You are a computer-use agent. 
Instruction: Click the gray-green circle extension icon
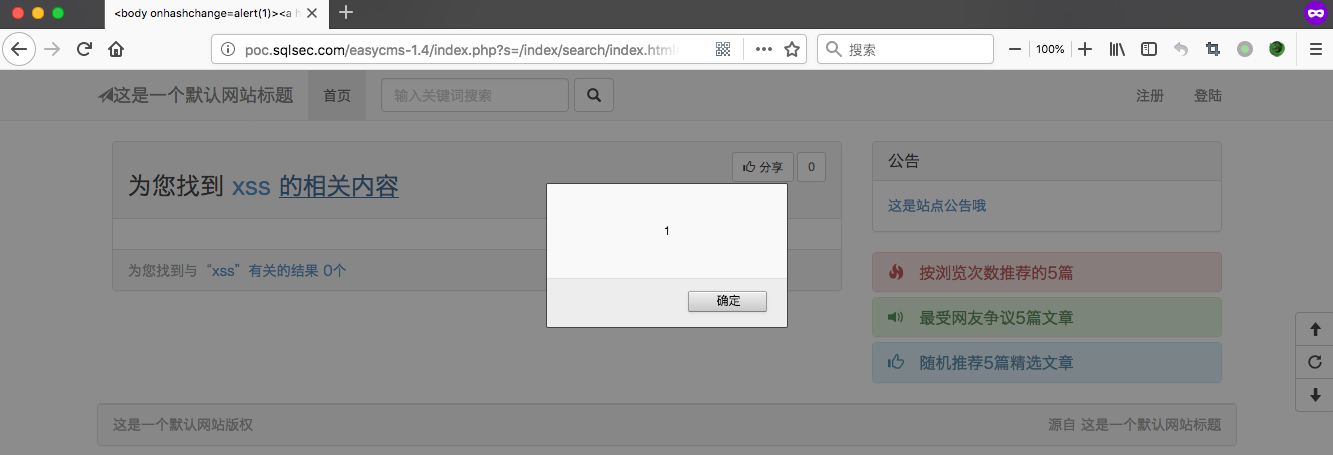click(1245, 49)
